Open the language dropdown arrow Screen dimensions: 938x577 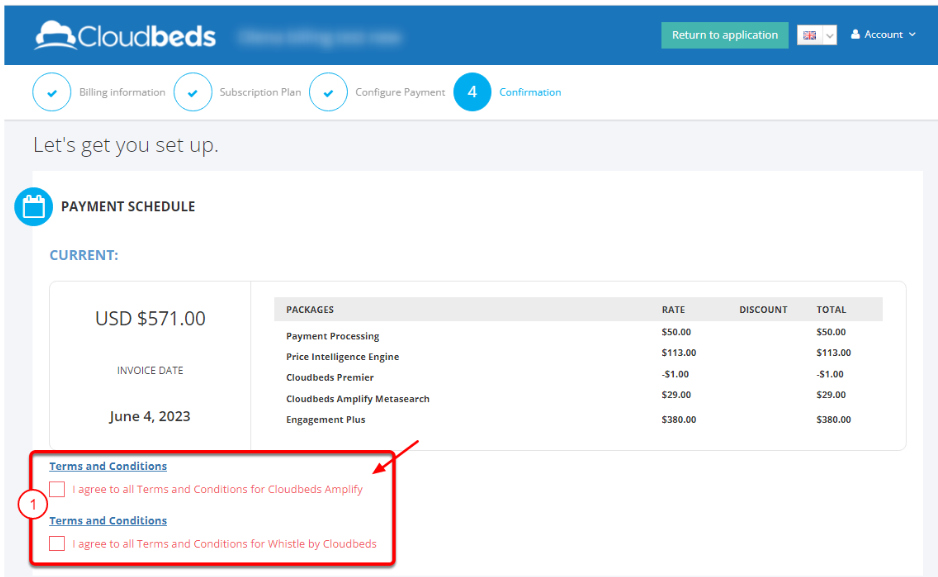point(830,35)
